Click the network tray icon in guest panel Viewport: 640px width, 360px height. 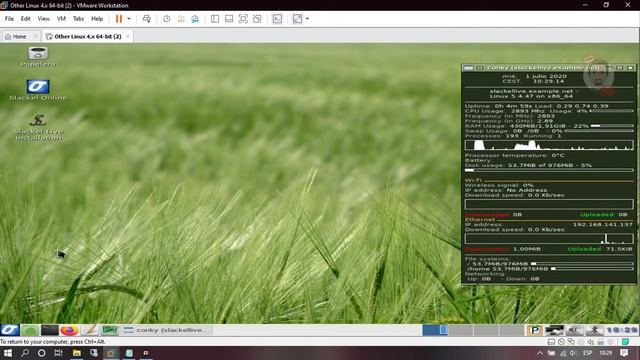coord(554,330)
